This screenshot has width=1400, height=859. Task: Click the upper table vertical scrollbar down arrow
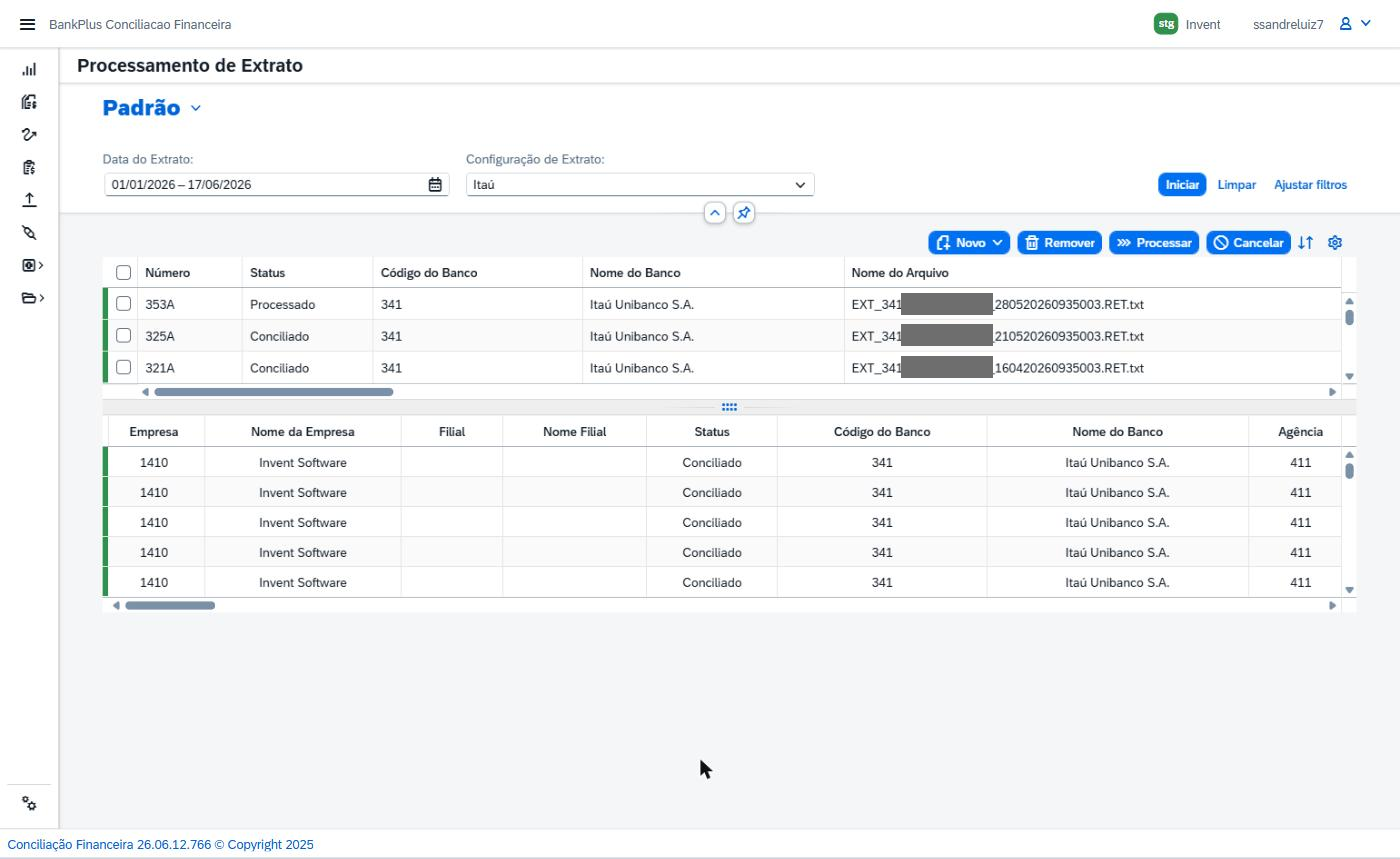(x=1349, y=377)
